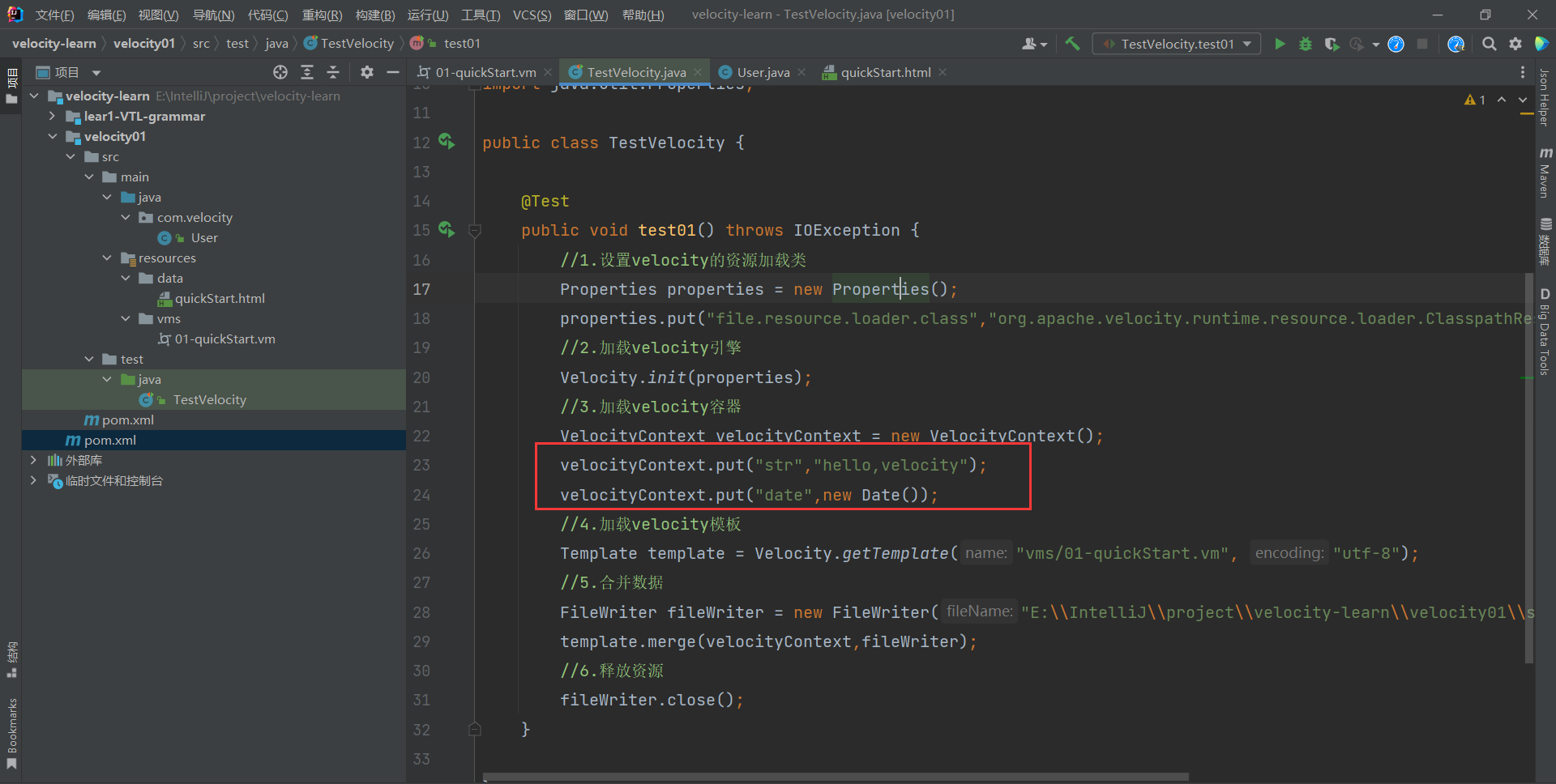Select the highlighted root pom.xml file
This screenshot has height=784, width=1556.
[x=110, y=440]
